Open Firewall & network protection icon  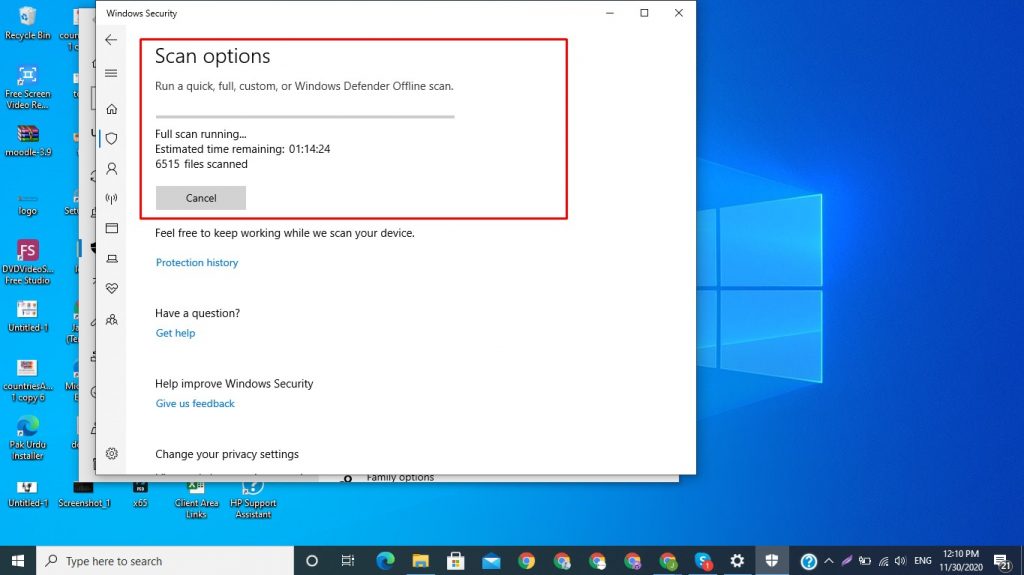tap(111, 199)
